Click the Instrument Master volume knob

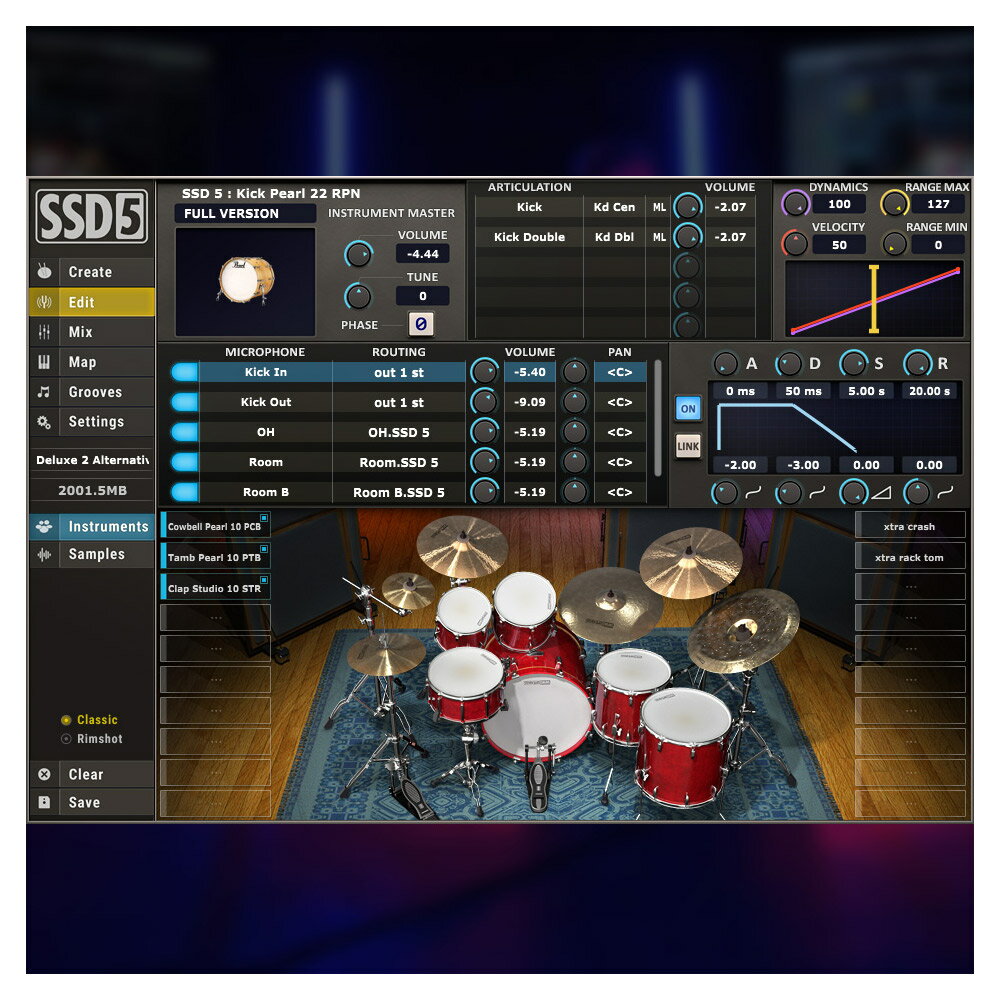pos(357,254)
